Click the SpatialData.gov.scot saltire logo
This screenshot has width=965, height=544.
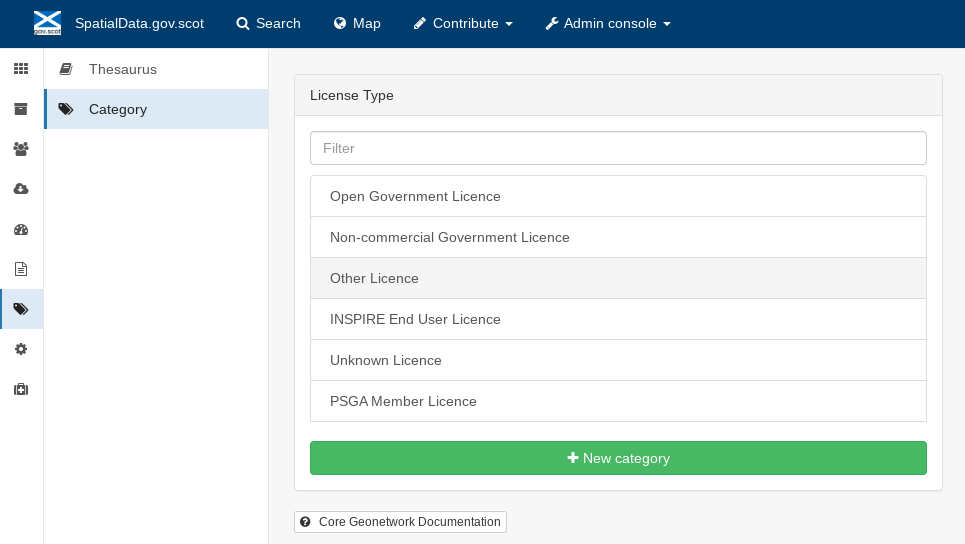(47, 23)
